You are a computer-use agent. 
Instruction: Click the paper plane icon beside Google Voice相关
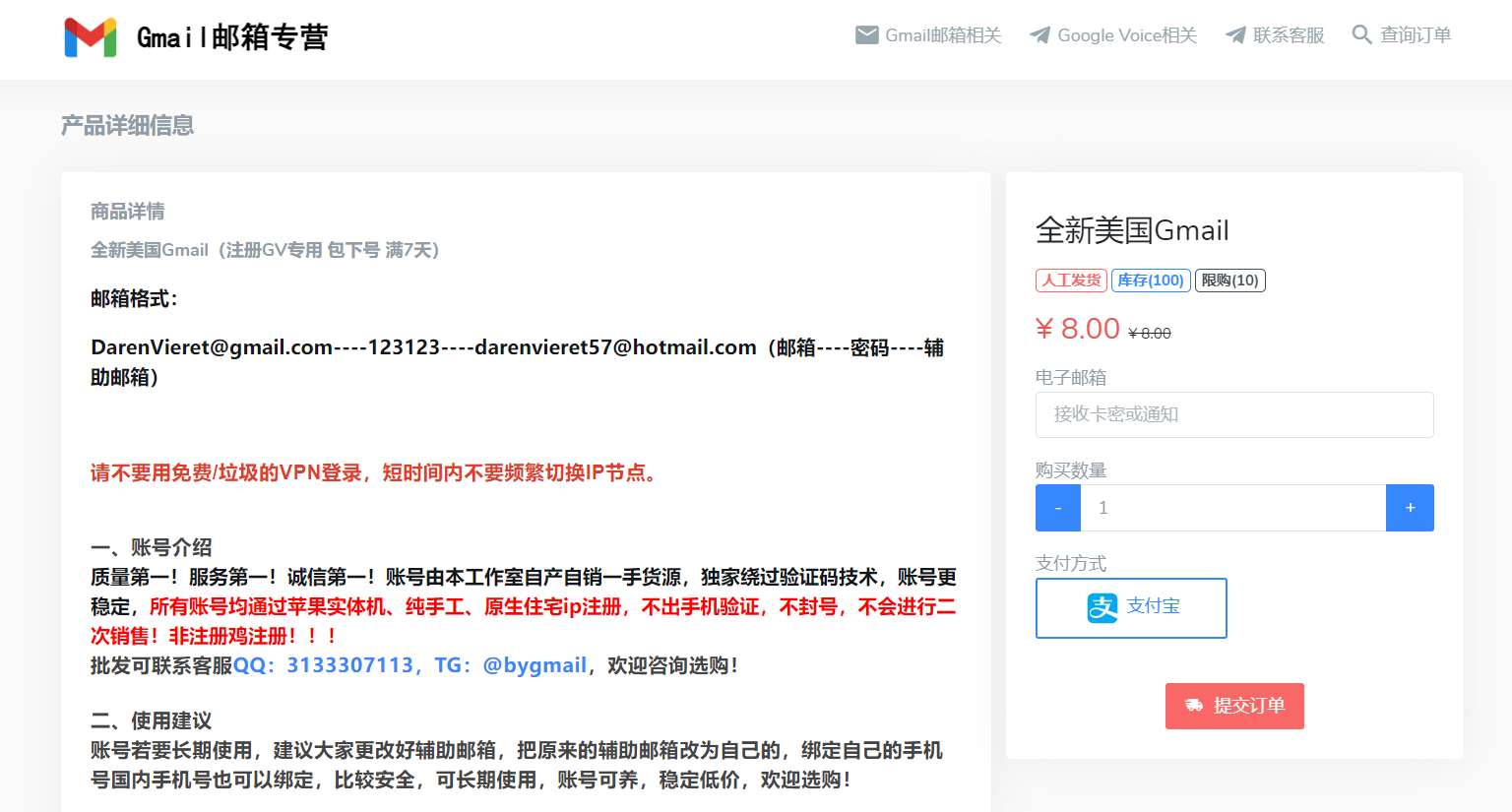coord(1039,35)
